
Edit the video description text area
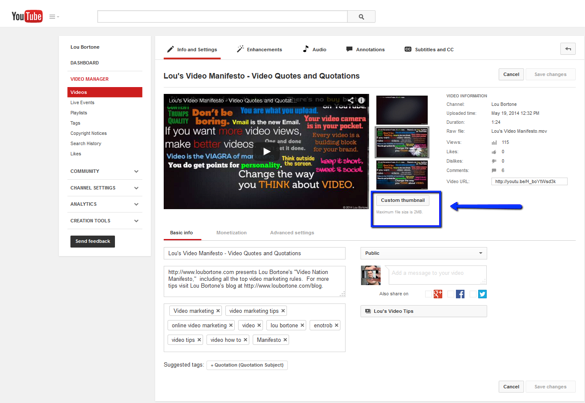pyautogui.click(x=254, y=281)
